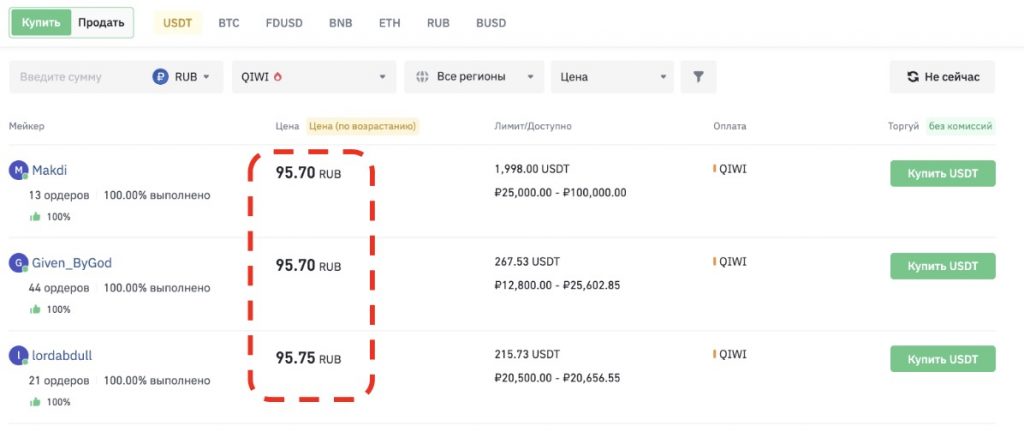Image resolution: width=1024 pixels, height=432 pixels.
Task: Click the QIWI payment label in Makdi's row
Action: (x=732, y=169)
